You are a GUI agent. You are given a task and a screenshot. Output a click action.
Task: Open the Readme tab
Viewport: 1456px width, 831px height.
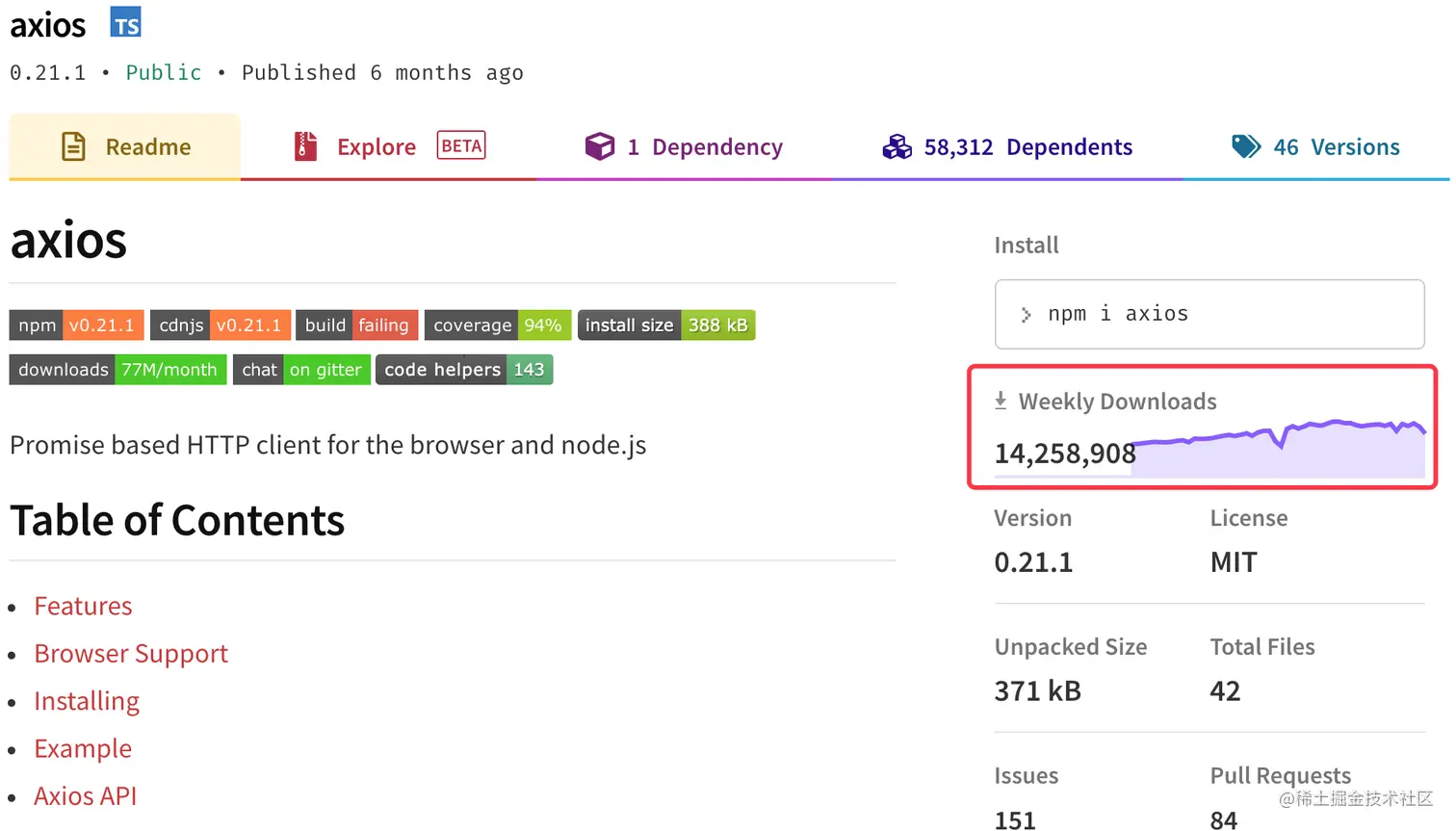125,146
